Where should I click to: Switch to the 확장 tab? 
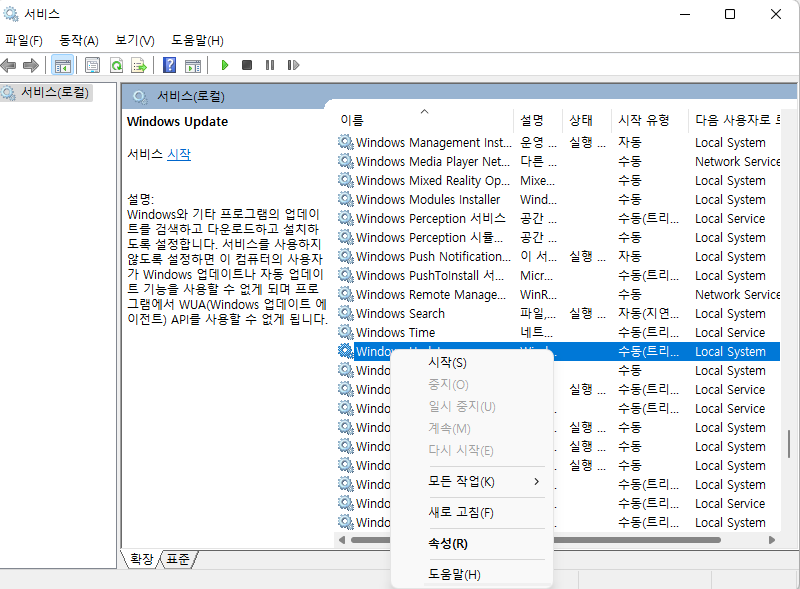point(141,559)
